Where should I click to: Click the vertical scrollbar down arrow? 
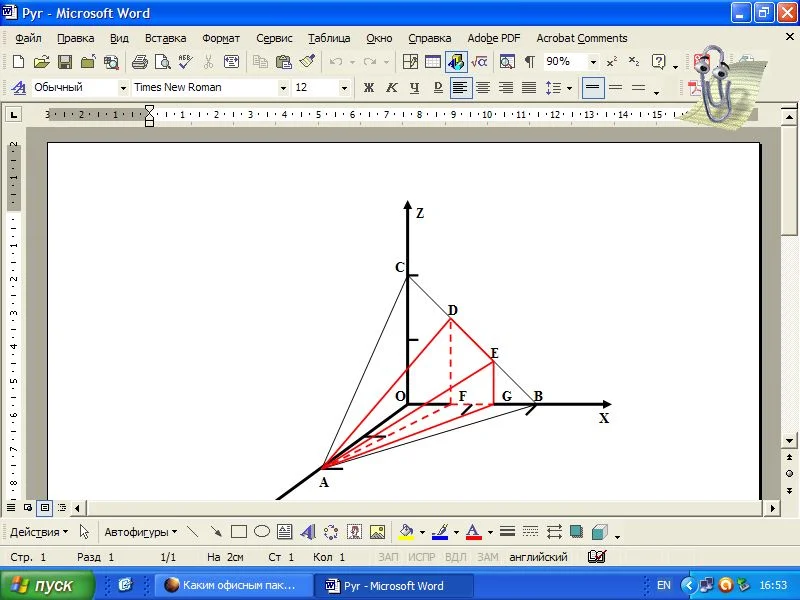[791, 440]
